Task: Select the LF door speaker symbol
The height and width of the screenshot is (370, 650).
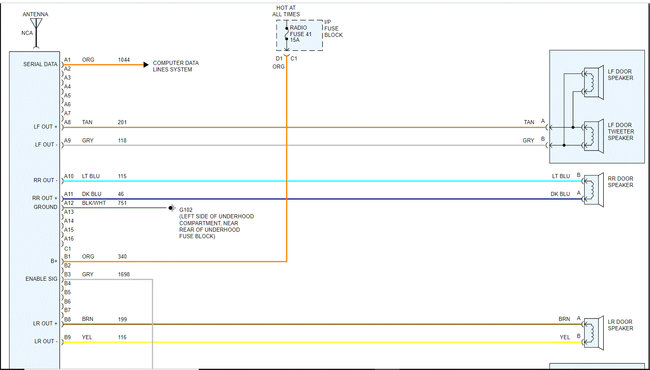Action: pyautogui.click(x=594, y=83)
